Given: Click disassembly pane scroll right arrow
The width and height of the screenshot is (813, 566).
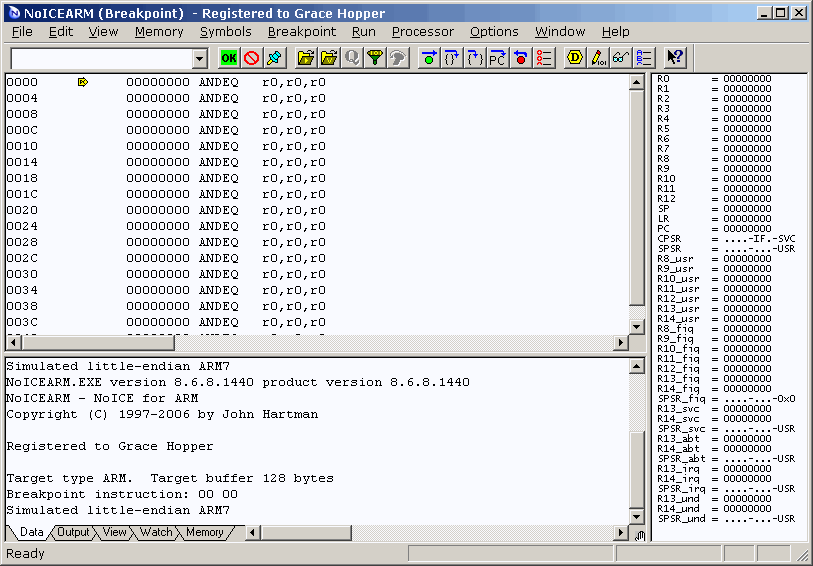Looking at the screenshot, I should (x=621, y=342).
